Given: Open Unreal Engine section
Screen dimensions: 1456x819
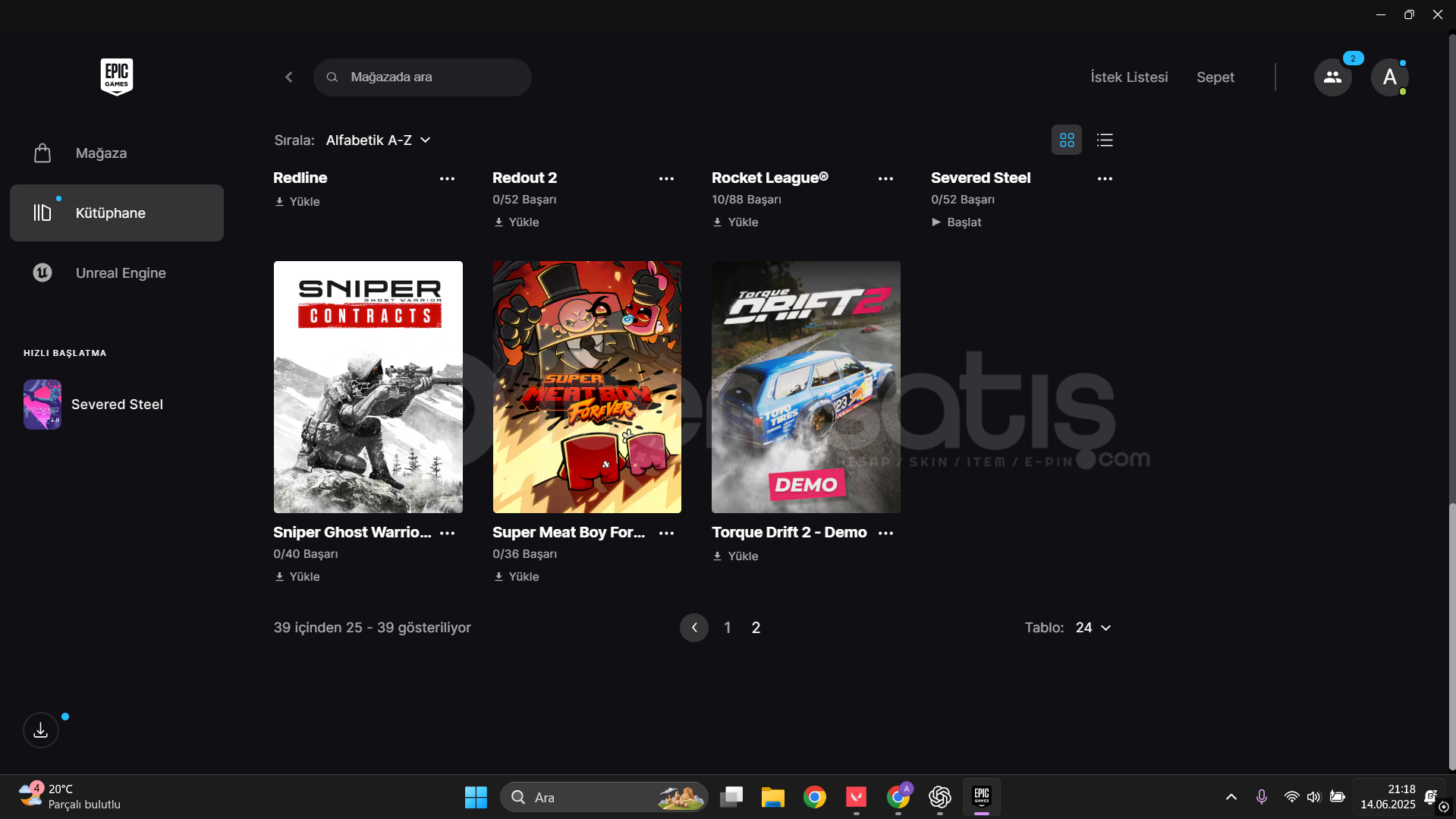Looking at the screenshot, I should pos(117,273).
